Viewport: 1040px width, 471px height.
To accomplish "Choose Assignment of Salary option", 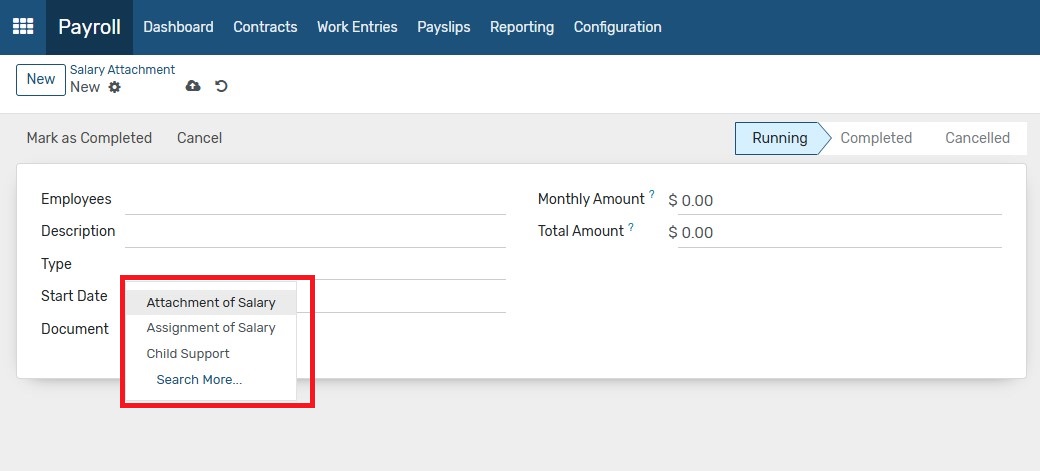I will click(x=211, y=328).
